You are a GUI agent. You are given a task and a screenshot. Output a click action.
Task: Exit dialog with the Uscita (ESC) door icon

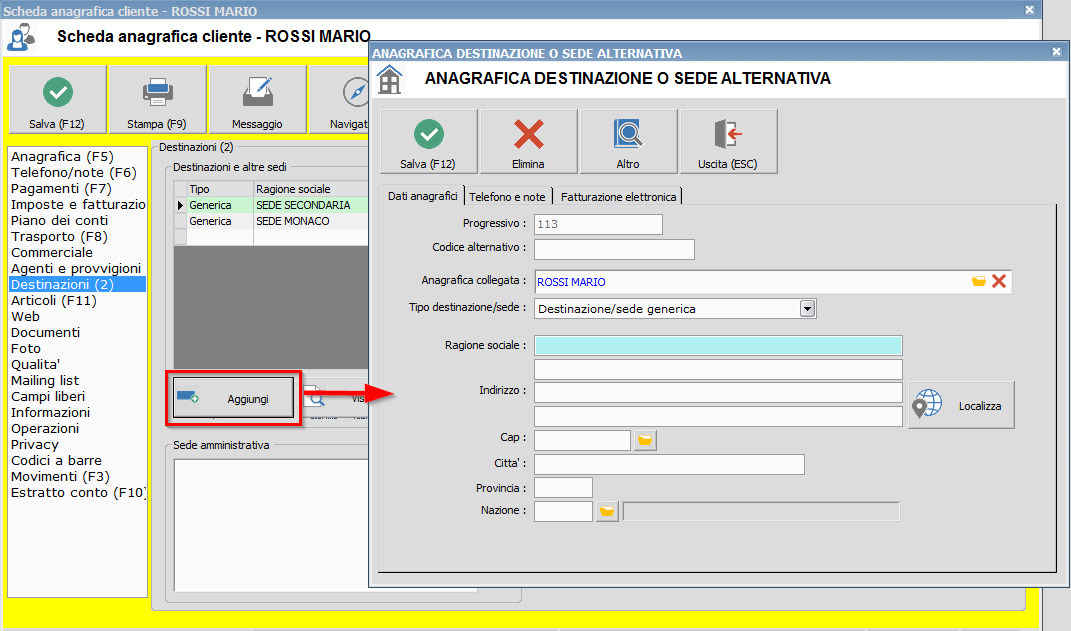tap(728, 135)
